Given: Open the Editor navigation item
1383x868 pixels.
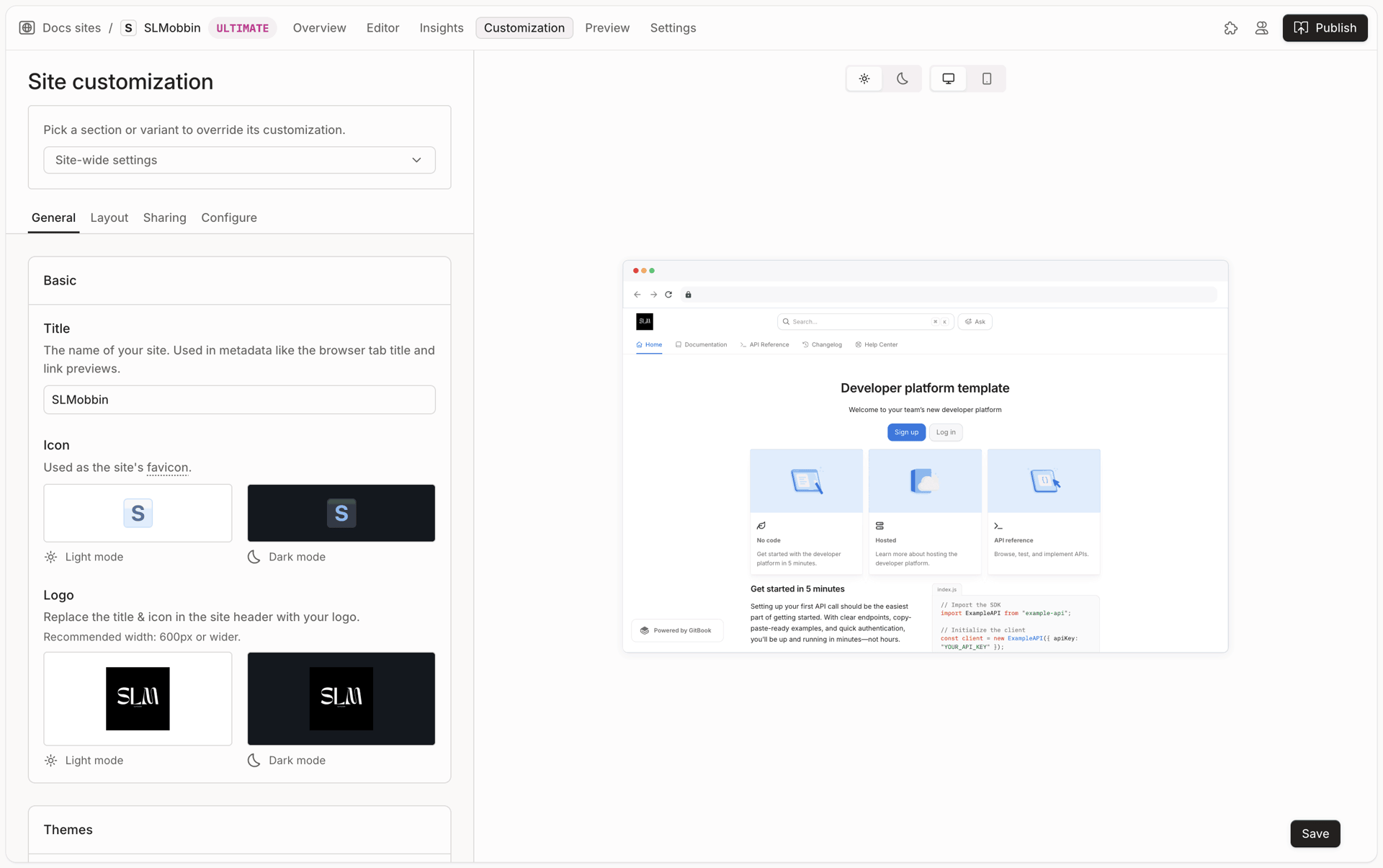Looking at the screenshot, I should [x=382, y=28].
